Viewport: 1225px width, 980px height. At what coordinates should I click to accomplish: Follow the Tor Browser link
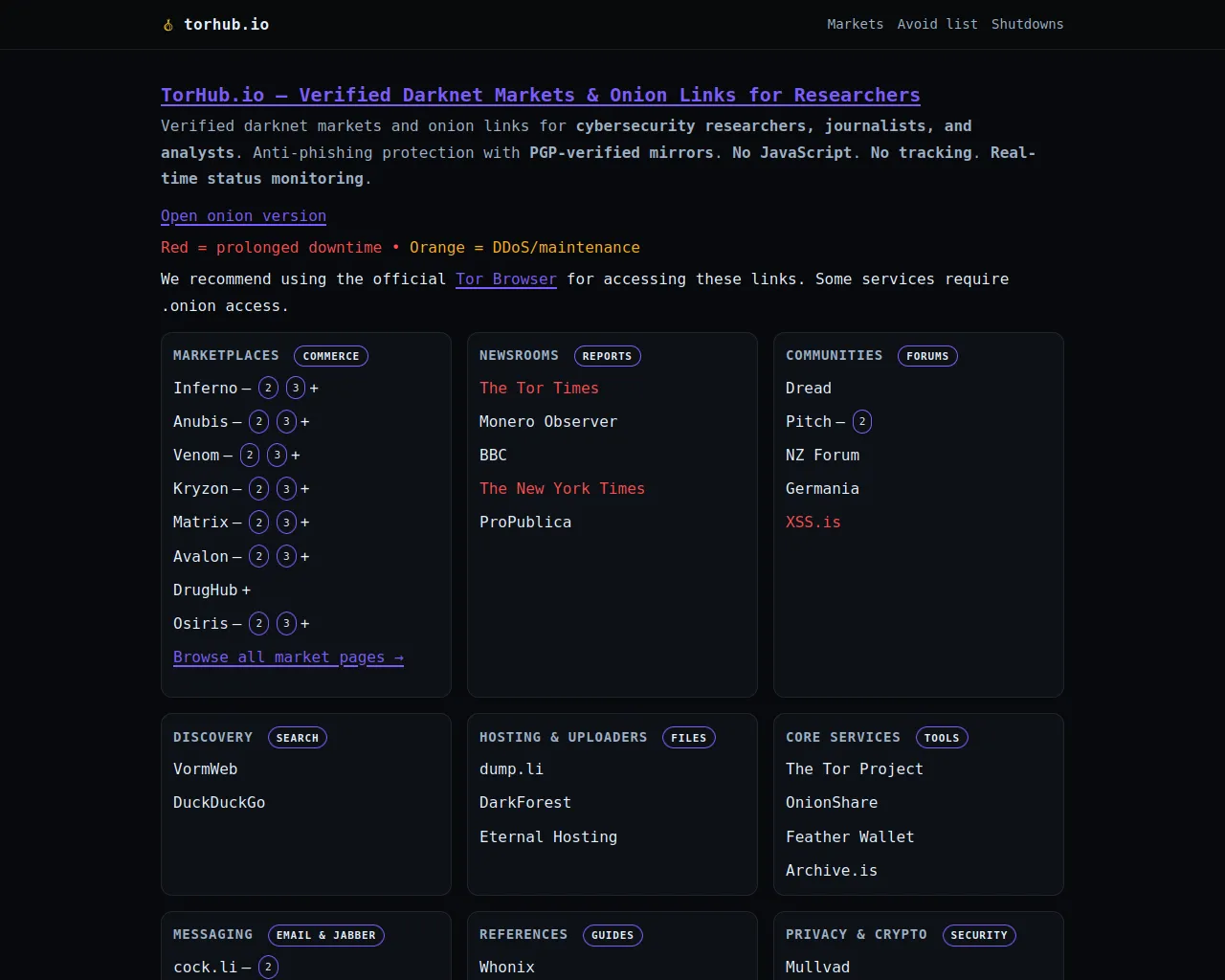[506, 278]
